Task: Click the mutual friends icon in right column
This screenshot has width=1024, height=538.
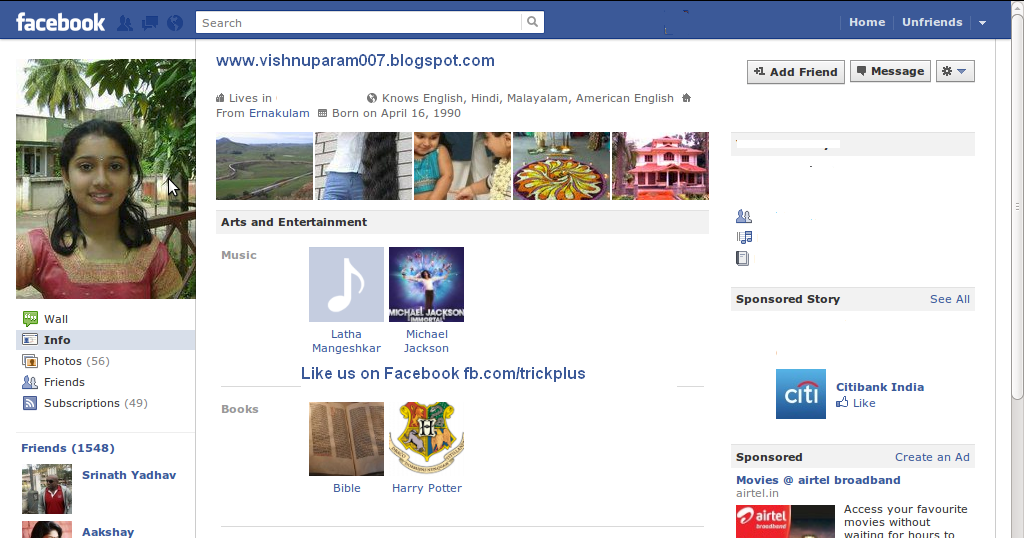Action: tap(744, 216)
